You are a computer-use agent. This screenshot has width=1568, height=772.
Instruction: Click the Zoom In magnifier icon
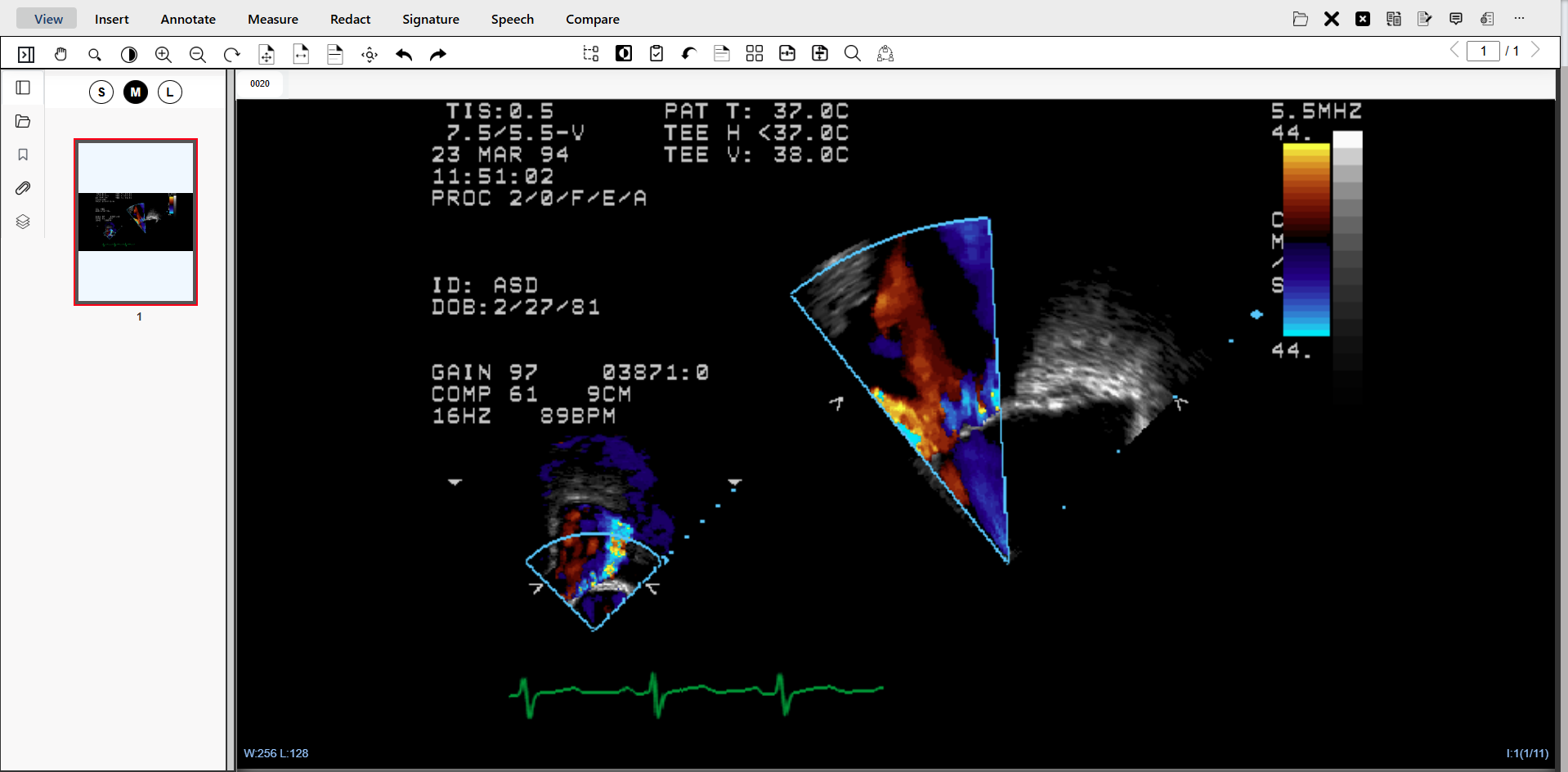click(164, 54)
